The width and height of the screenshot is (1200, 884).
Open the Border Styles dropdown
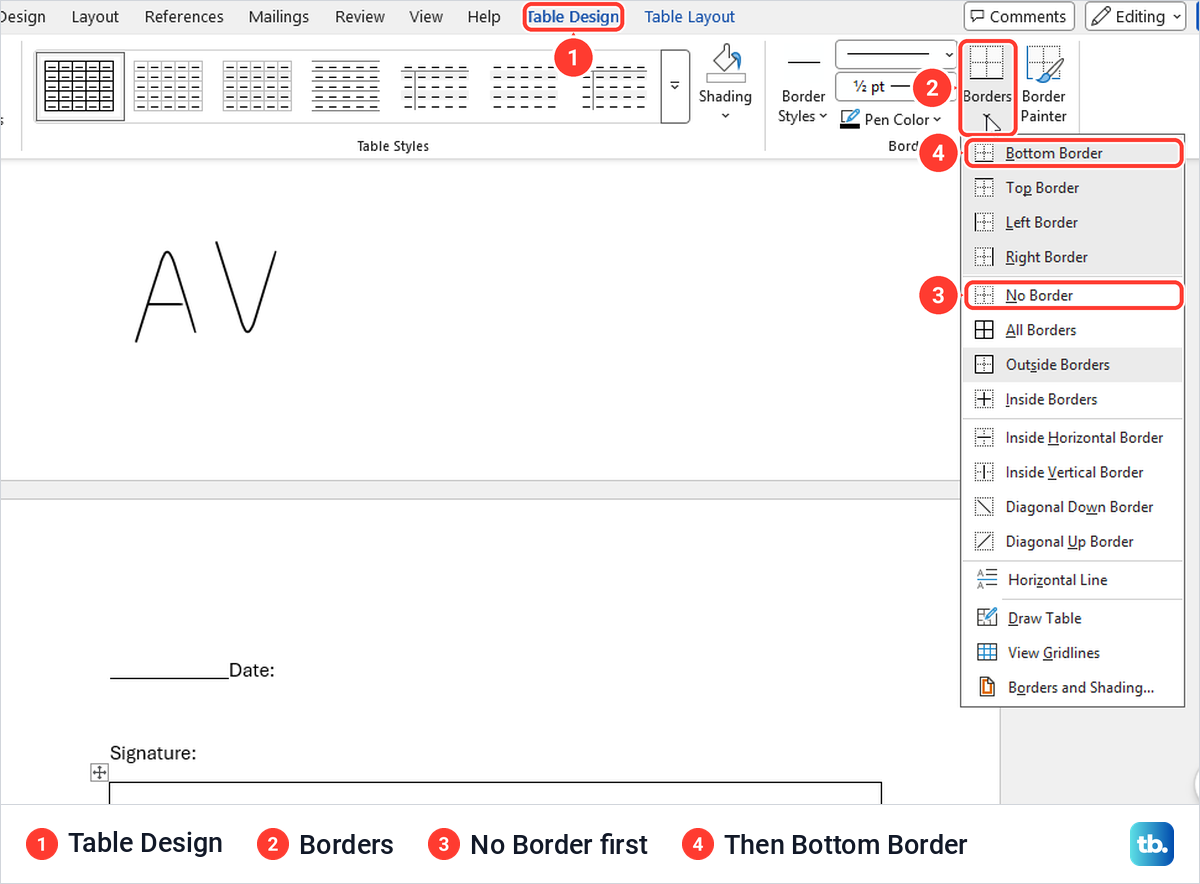click(x=803, y=106)
